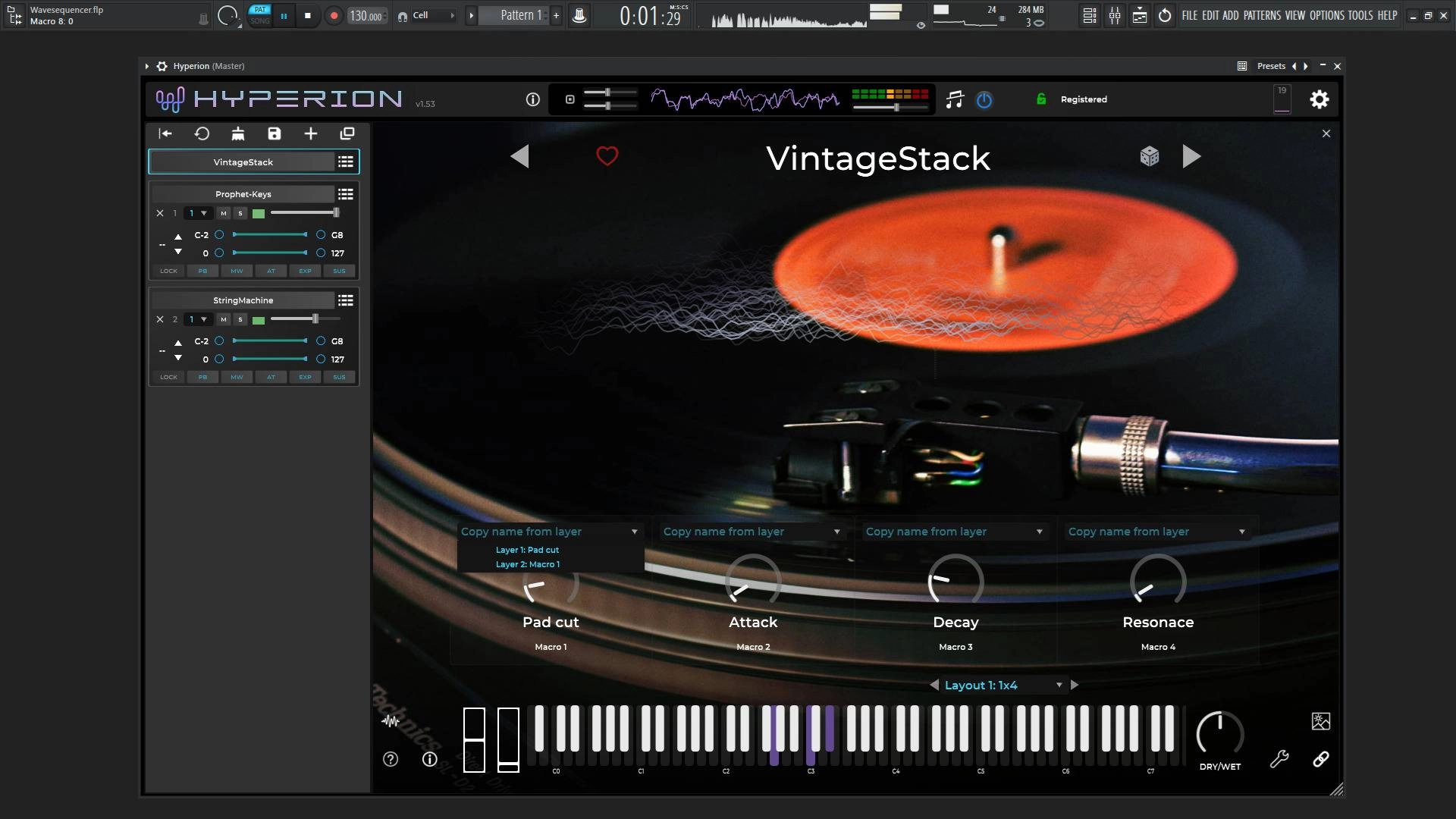Open Presets in plugin title bar
Image resolution: width=1456 pixels, height=819 pixels.
click(1271, 66)
